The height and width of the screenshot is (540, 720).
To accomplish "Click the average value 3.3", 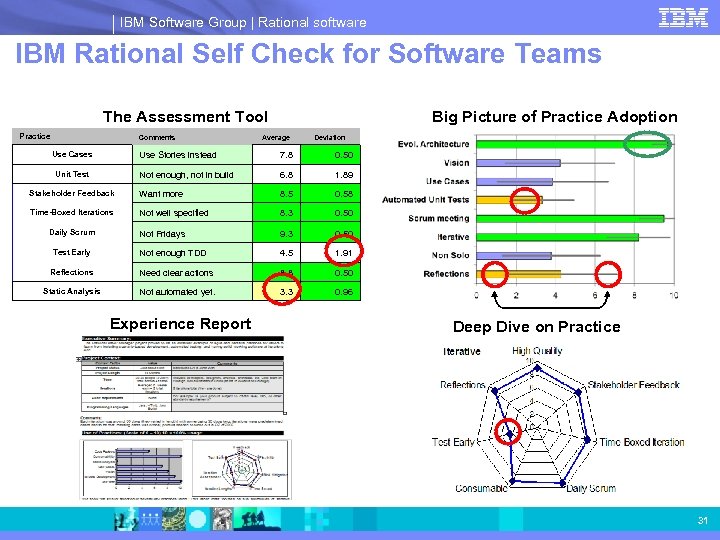I will point(286,292).
